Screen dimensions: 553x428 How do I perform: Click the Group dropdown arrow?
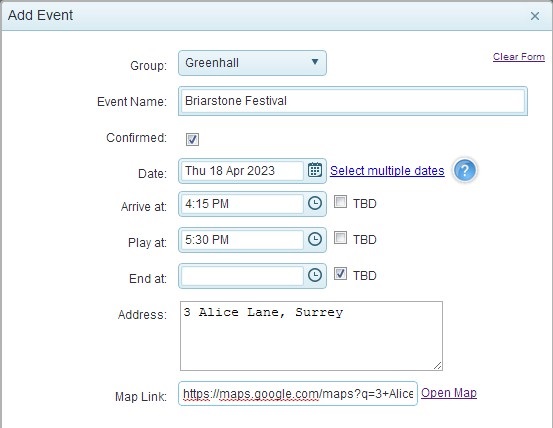tap(315, 62)
